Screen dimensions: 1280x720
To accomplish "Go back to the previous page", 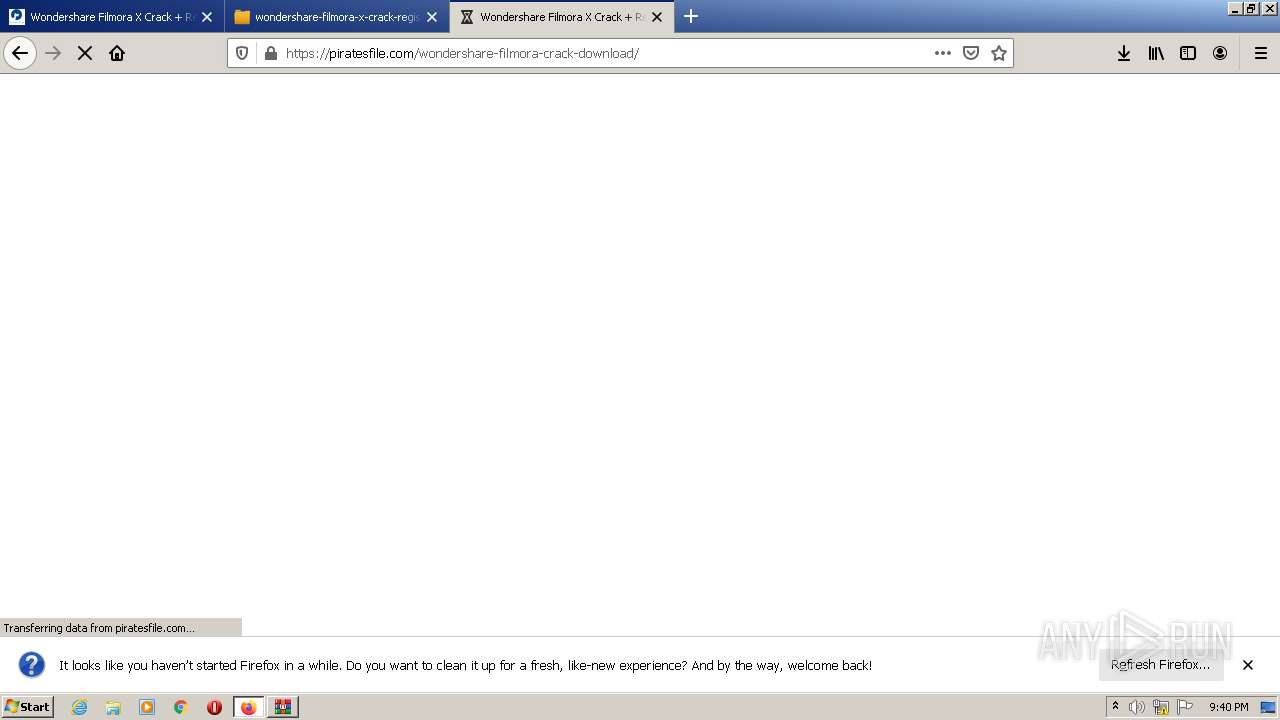I will (20, 53).
